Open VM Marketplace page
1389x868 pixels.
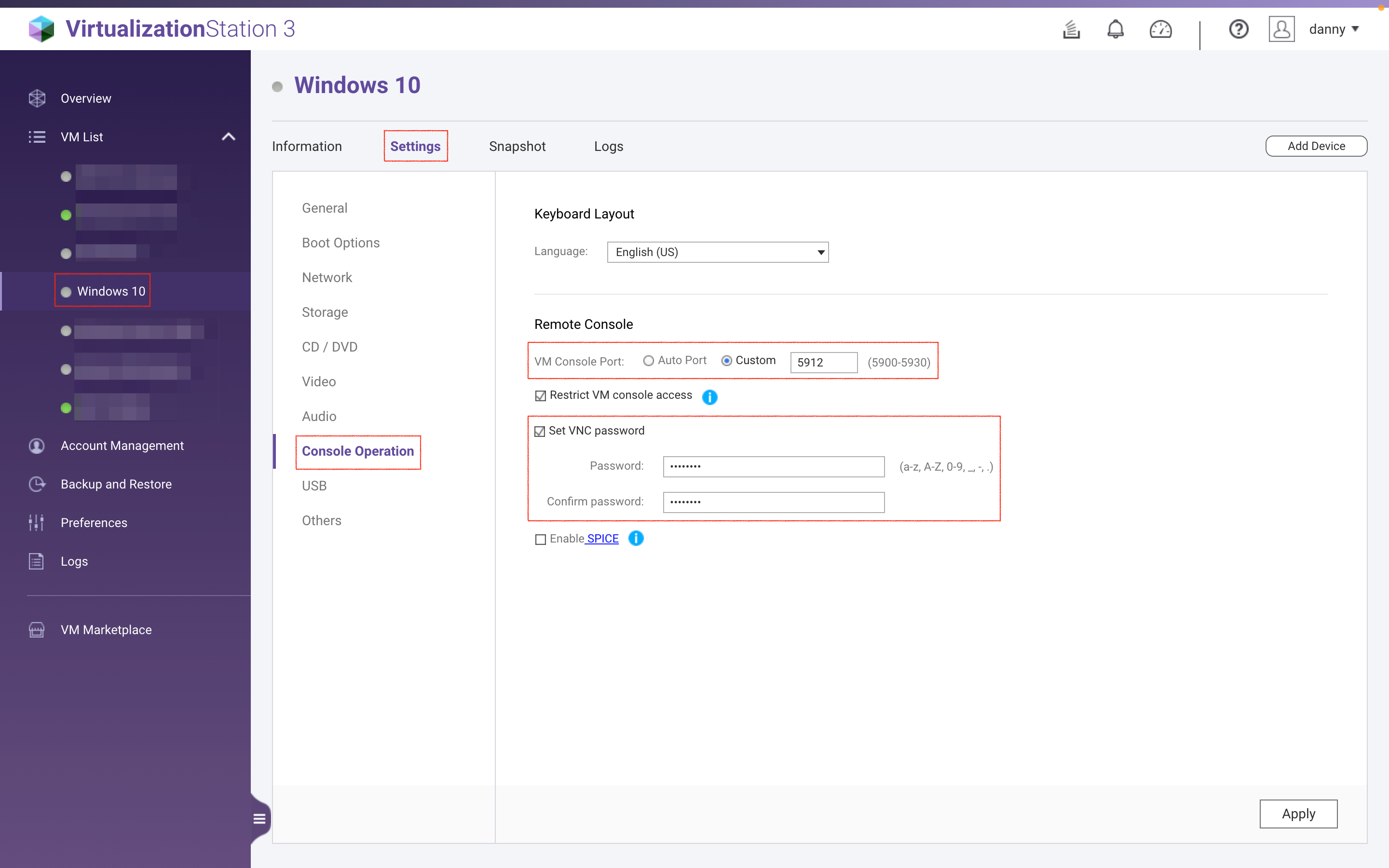(x=106, y=630)
